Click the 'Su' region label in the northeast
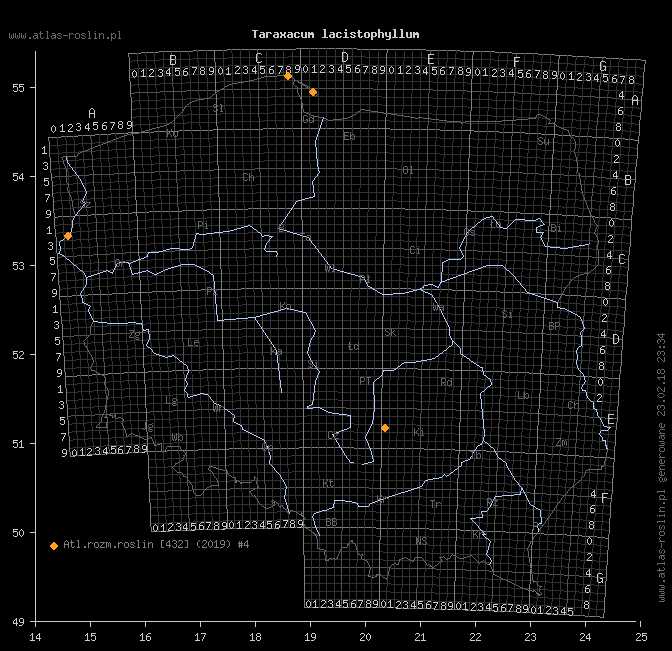The width and height of the screenshot is (672, 651). click(543, 141)
